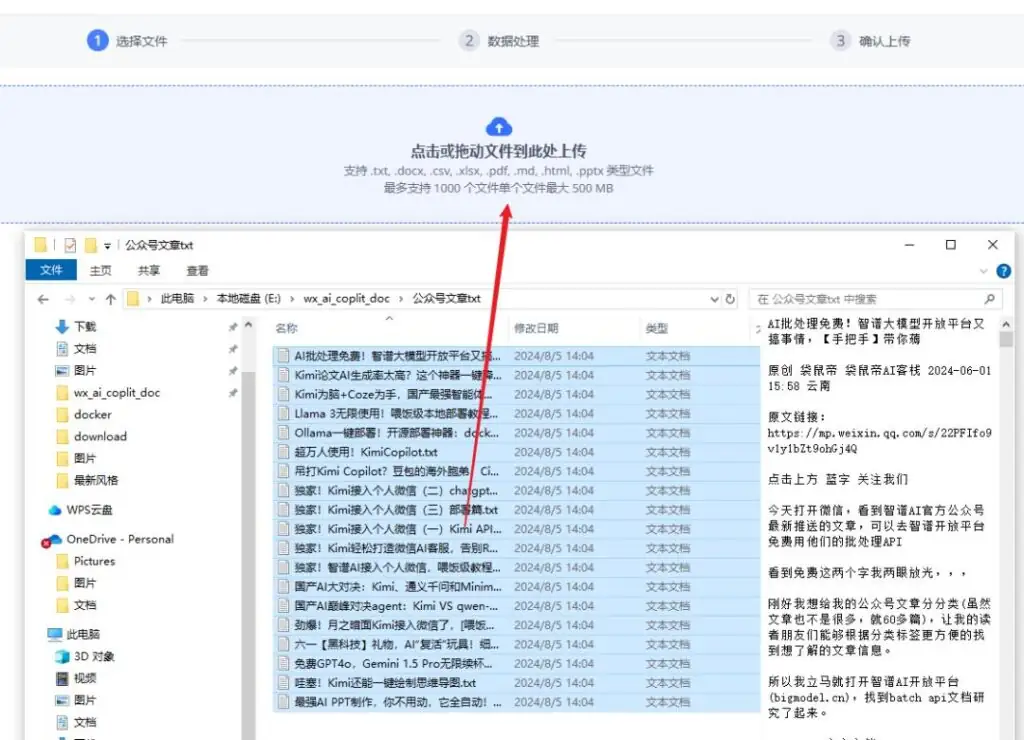Image resolution: width=1024 pixels, height=740 pixels.
Task: Sort by the 类型 column header
Action: (x=656, y=329)
